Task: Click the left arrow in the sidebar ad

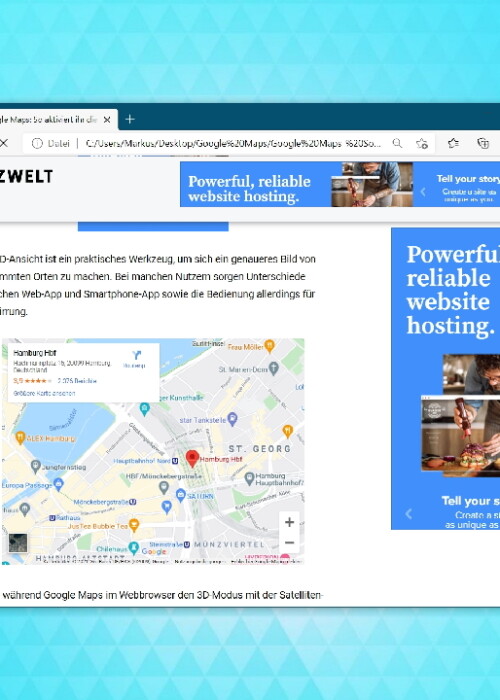Action: (x=408, y=514)
